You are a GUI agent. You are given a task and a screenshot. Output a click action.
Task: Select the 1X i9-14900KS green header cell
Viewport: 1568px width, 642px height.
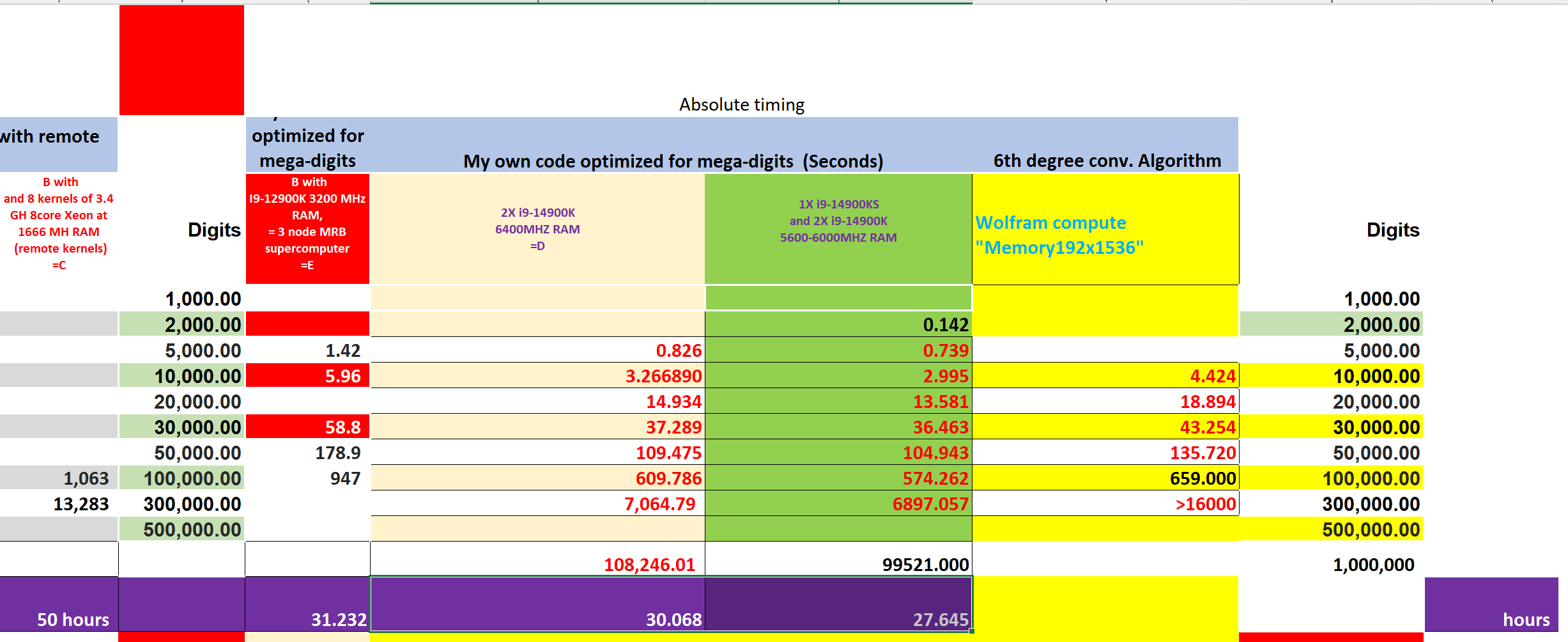click(838, 229)
